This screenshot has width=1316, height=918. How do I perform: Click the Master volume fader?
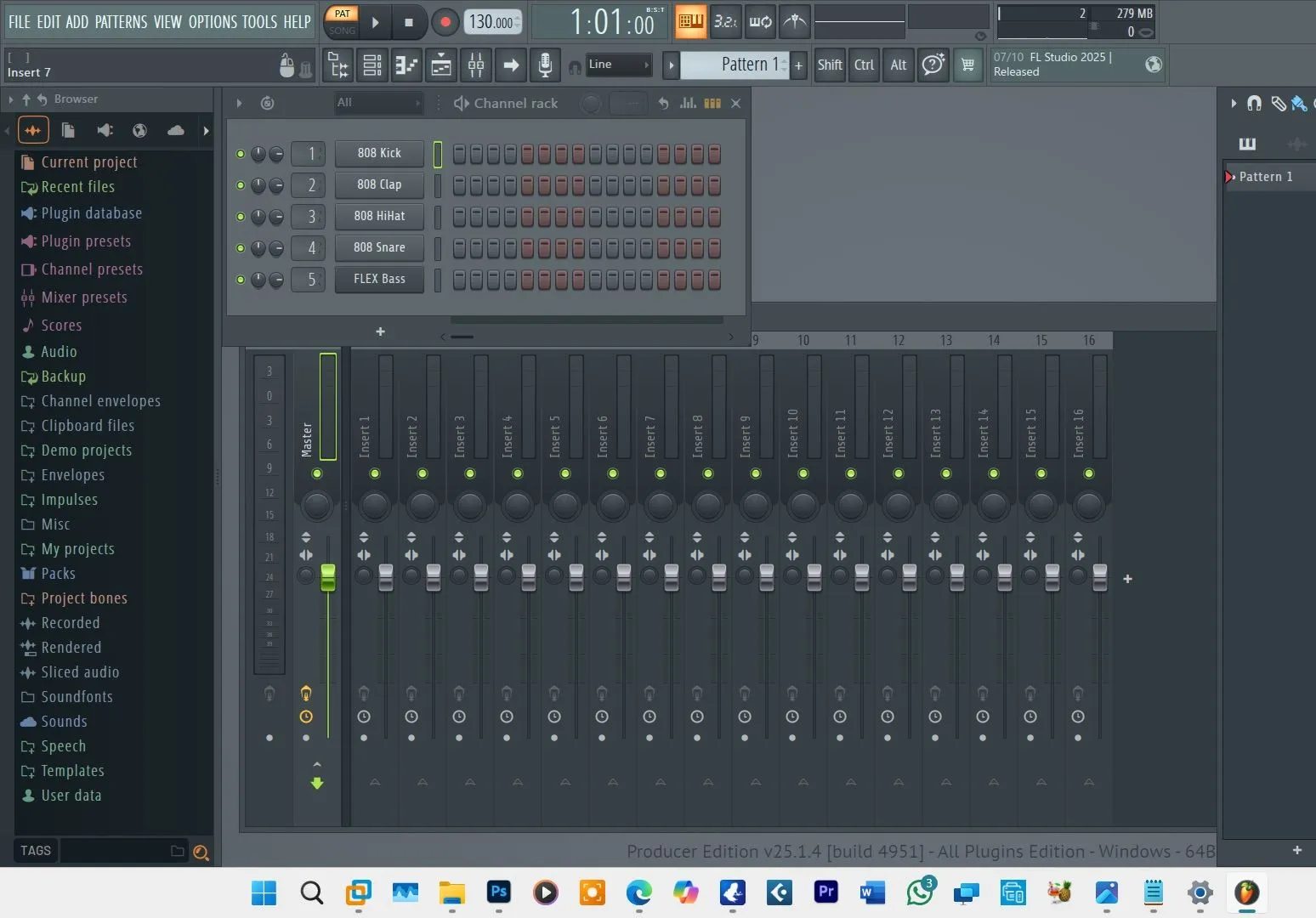328,577
